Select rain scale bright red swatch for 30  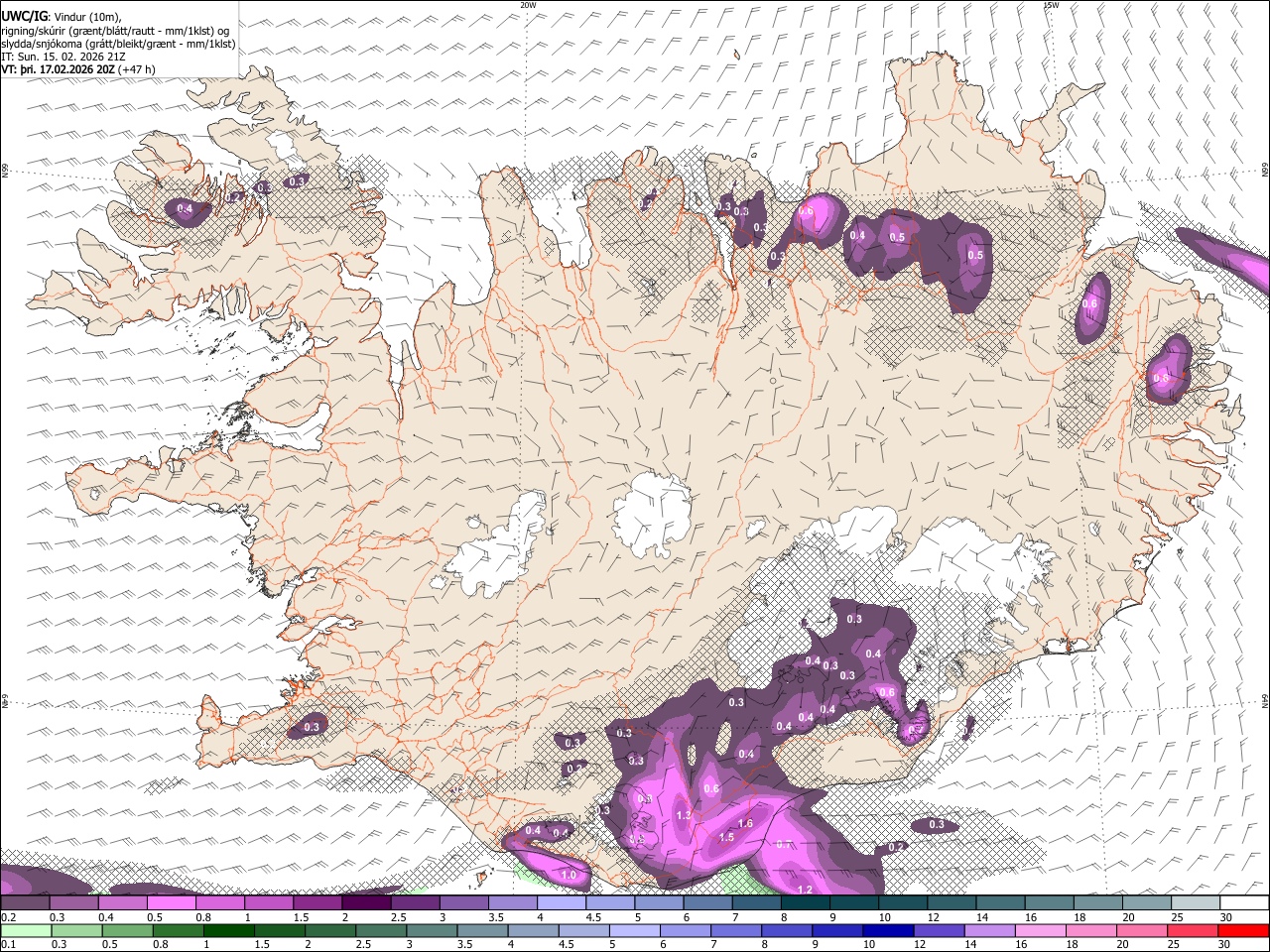click(1244, 930)
